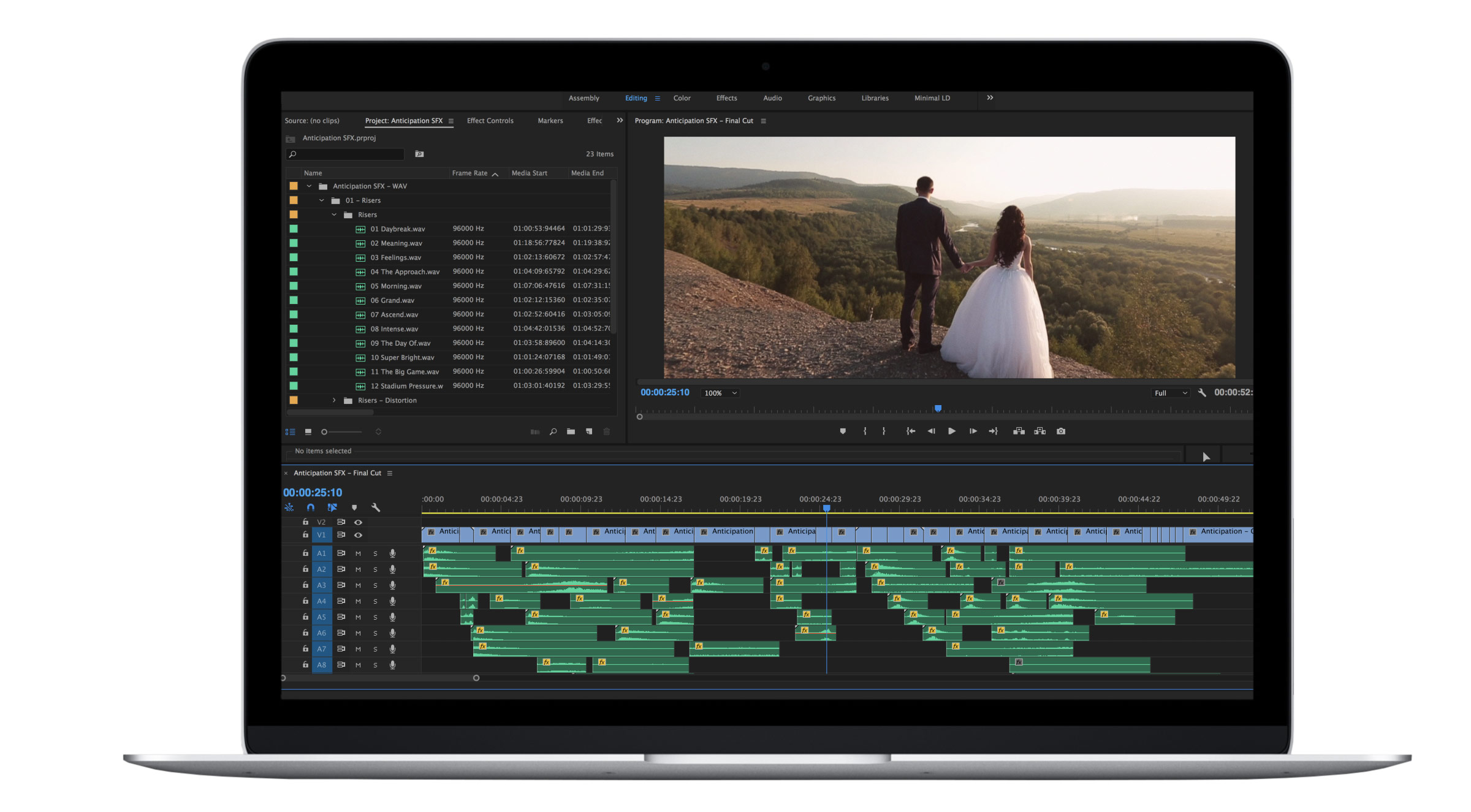Screen dimensions: 1471x812
Task: Open Project panel hamburger menu
Action: [451, 121]
